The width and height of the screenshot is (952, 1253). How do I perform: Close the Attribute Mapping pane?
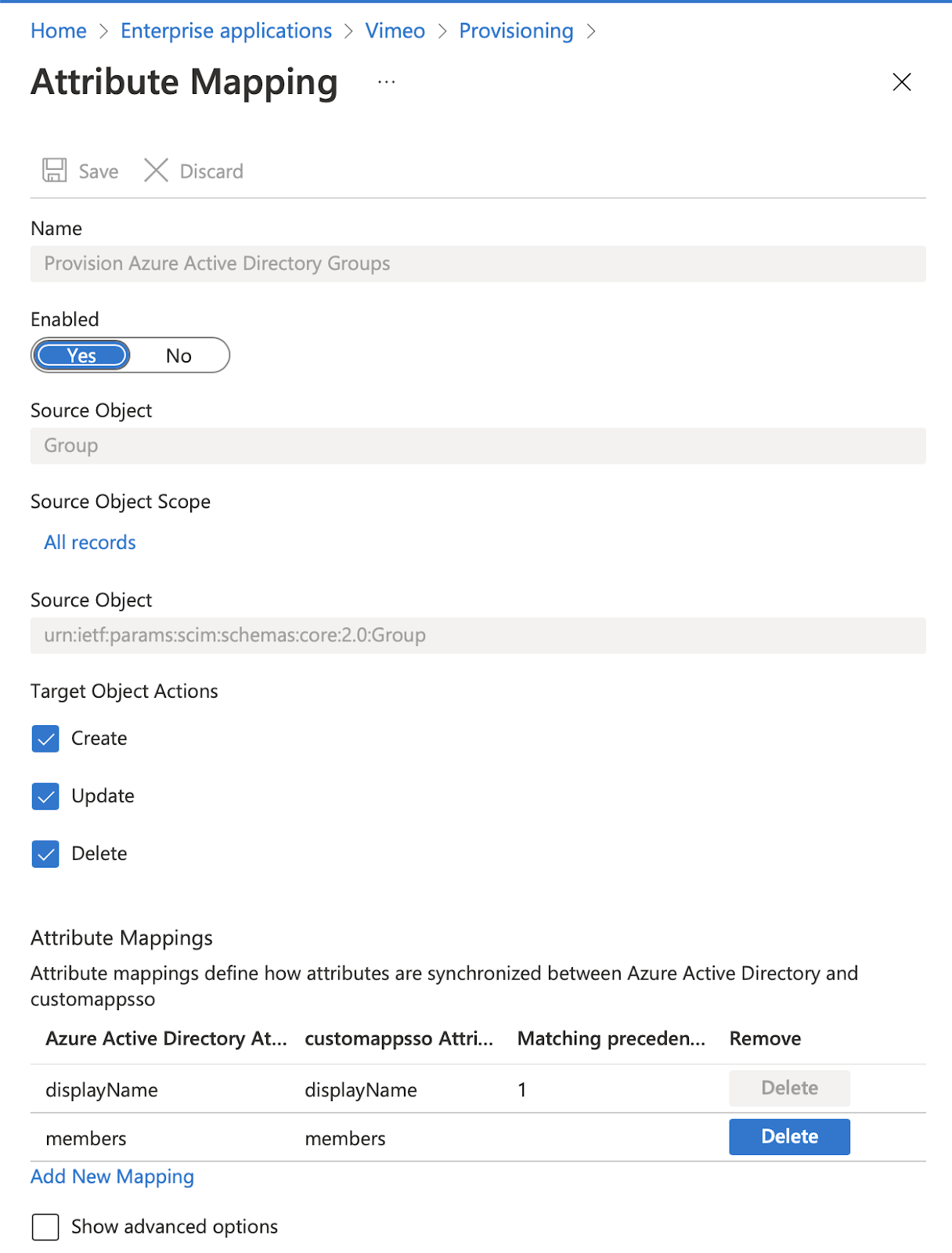click(901, 81)
